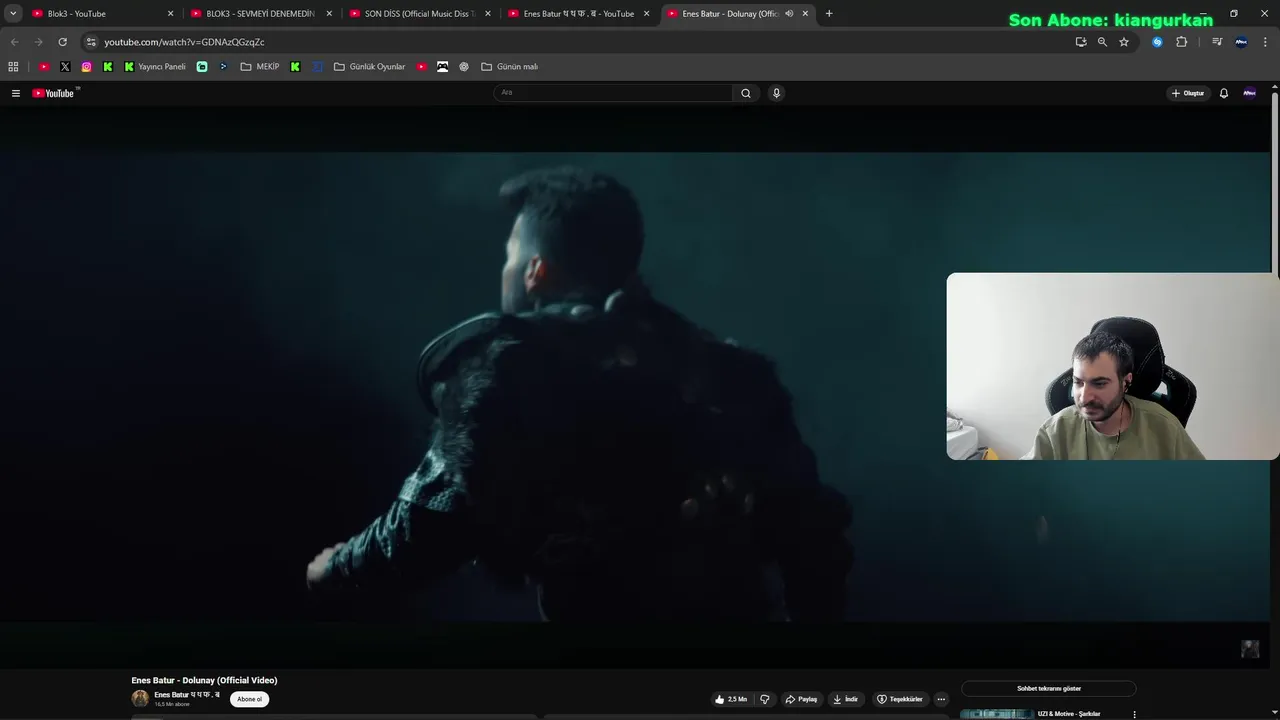Open the YouTube guide hamburger menu

click(16, 93)
